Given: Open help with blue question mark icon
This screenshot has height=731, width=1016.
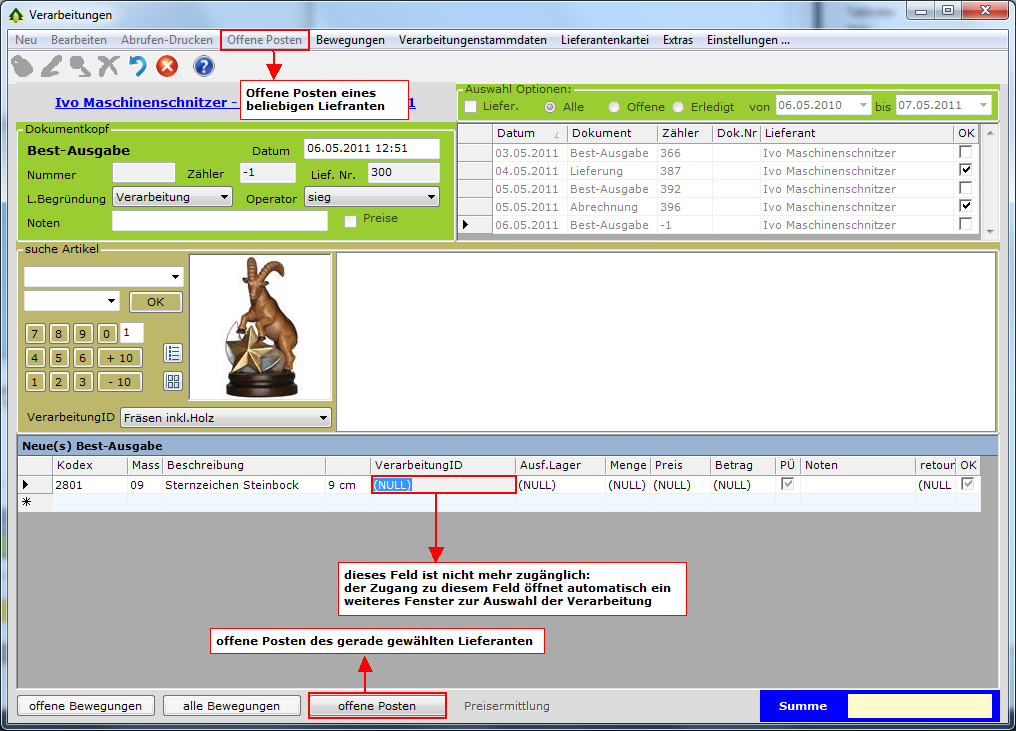Looking at the screenshot, I should 204,67.
